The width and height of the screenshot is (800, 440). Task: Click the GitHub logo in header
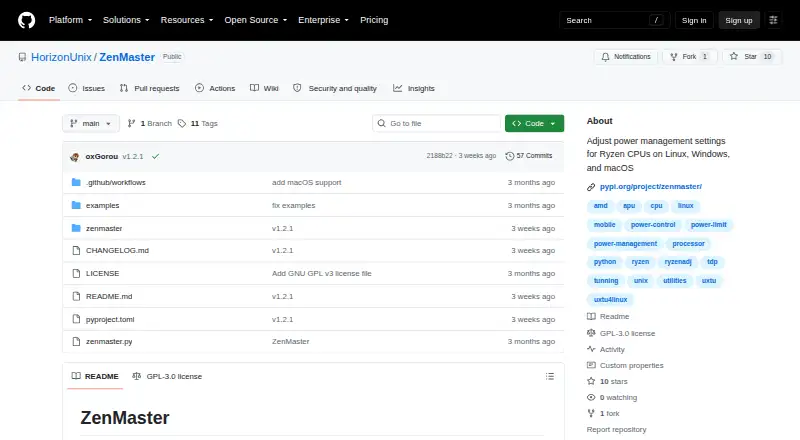point(27,20)
